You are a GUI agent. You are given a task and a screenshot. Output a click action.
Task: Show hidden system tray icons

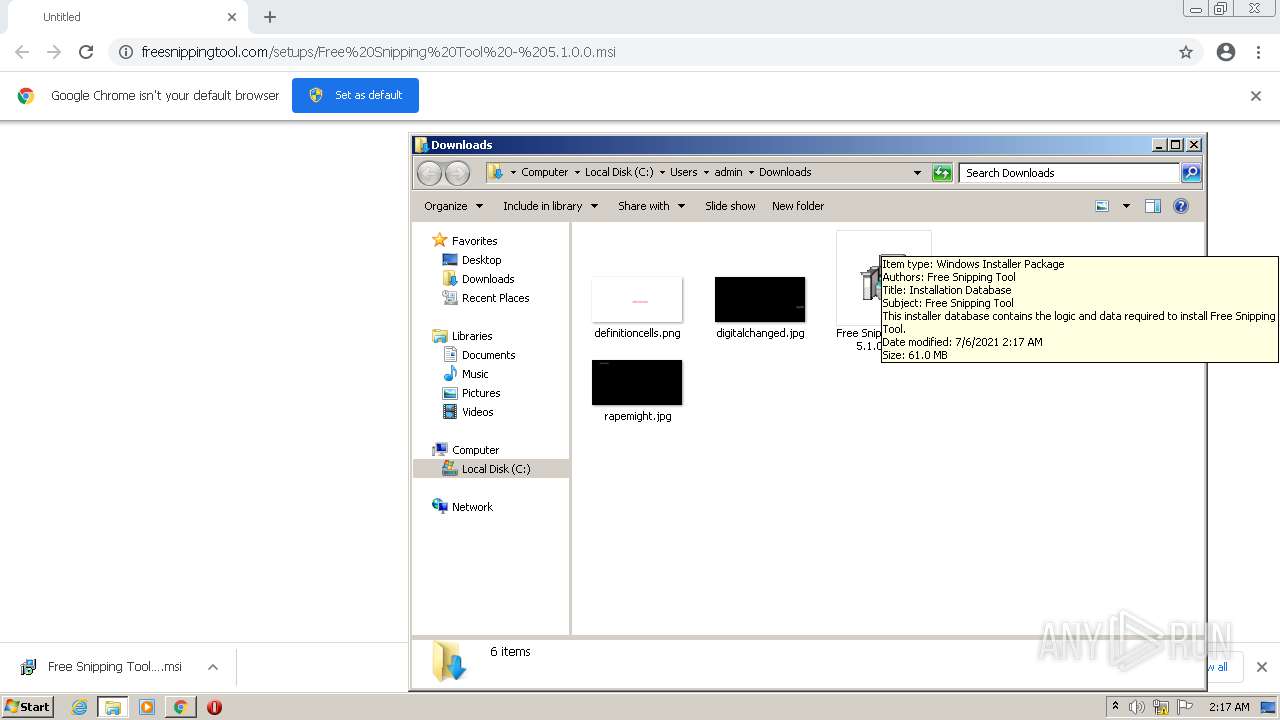pos(1115,707)
